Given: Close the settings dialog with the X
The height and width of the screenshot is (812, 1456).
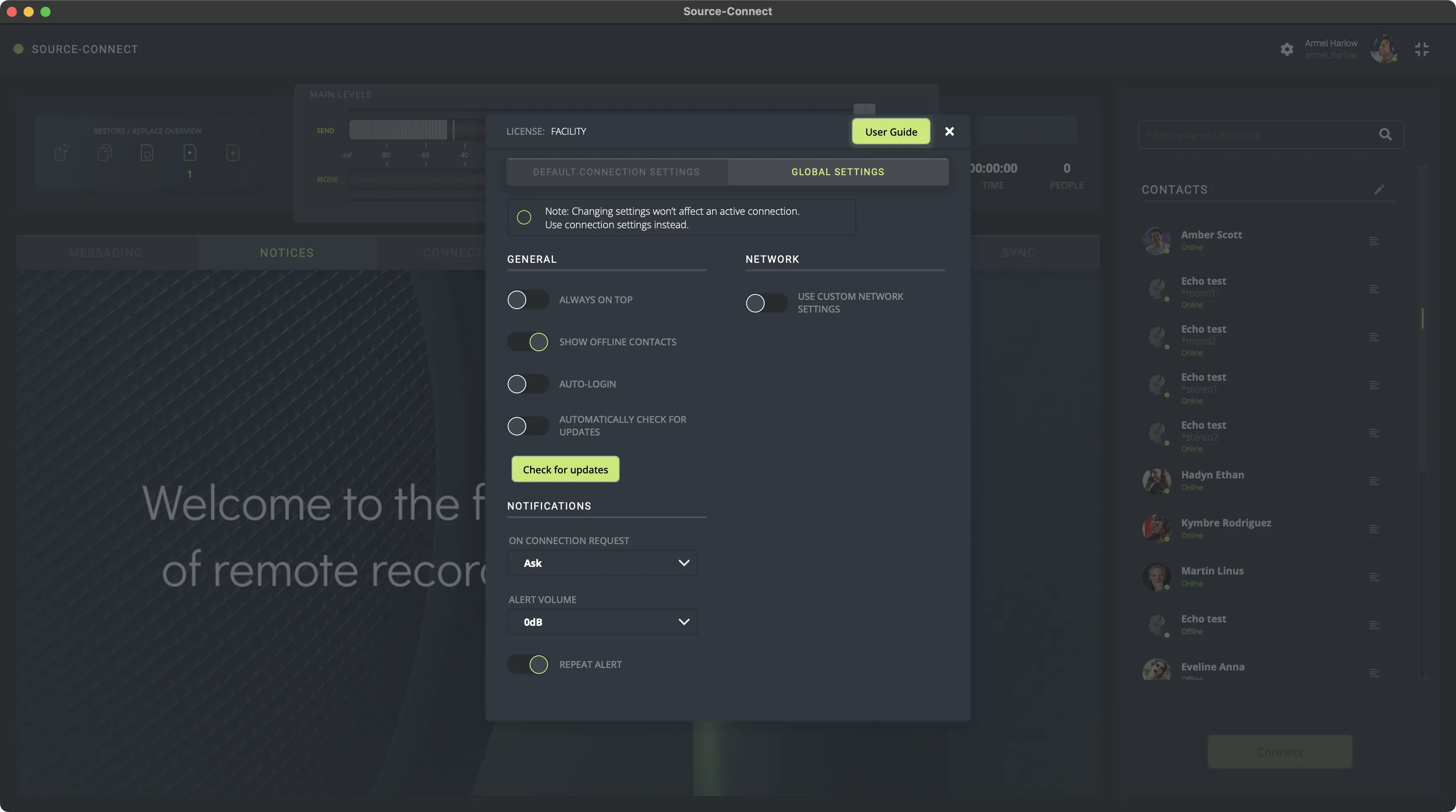Looking at the screenshot, I should [950, 131].
